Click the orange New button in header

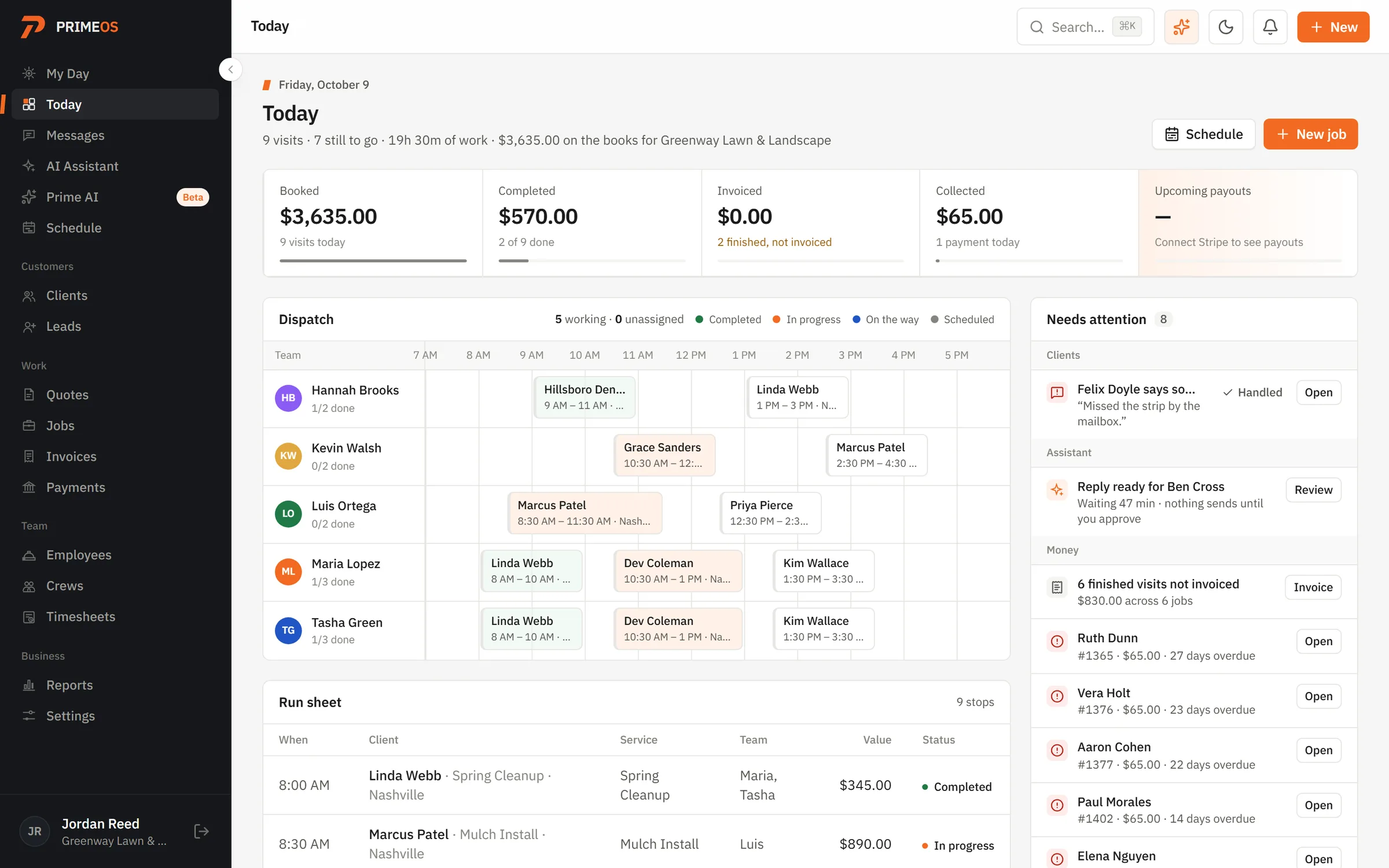click(1333, 27)
